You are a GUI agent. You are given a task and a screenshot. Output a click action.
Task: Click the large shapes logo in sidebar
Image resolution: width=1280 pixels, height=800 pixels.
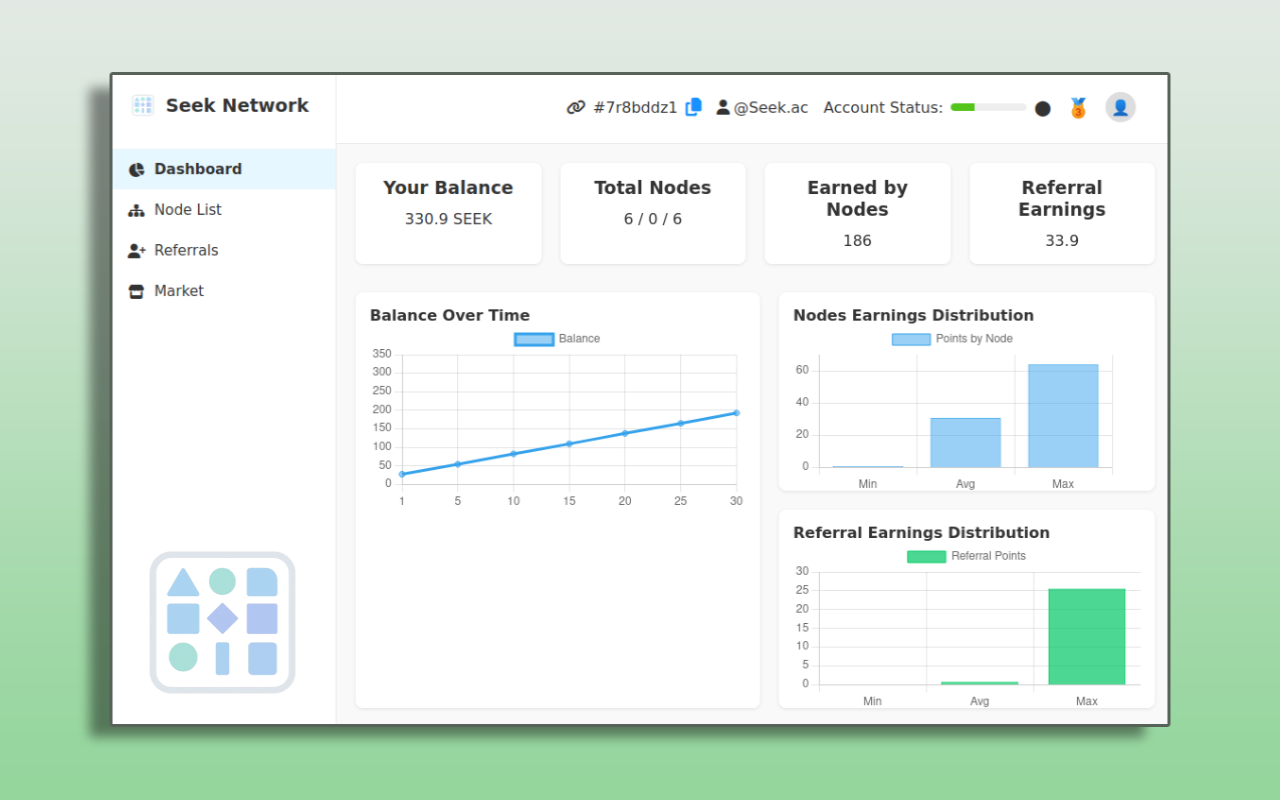point(222,622)
